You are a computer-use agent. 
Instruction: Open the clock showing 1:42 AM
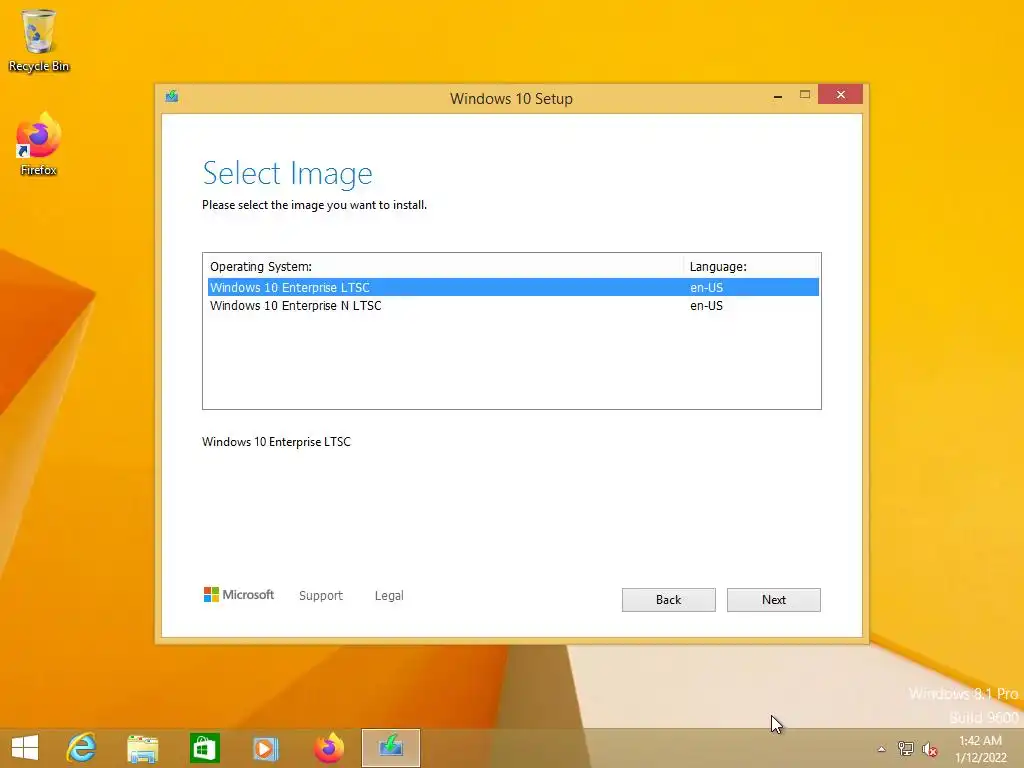pyautogui.click(x=980, y=749)
